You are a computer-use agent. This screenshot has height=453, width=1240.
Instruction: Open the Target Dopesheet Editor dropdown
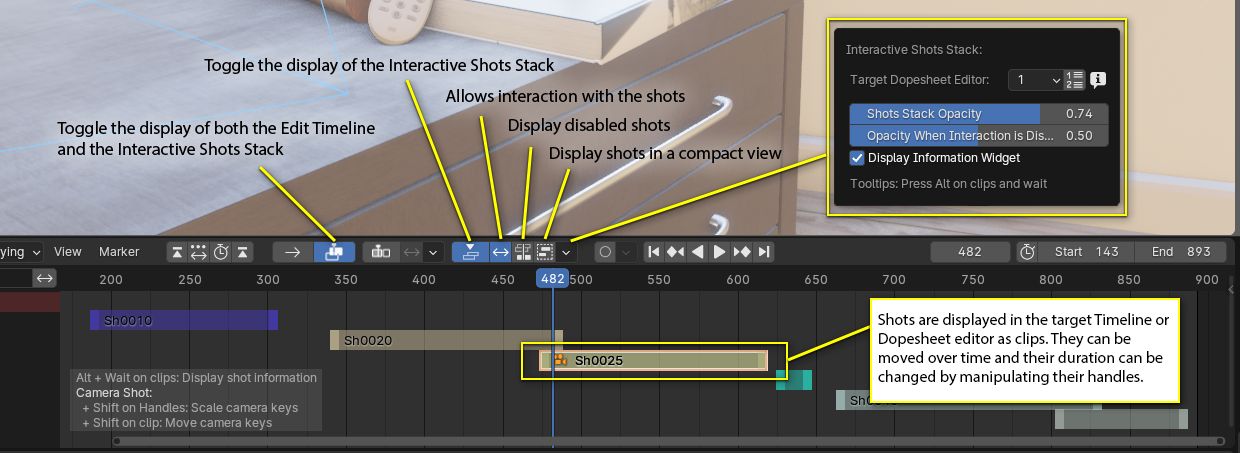tap(1035, 80)
